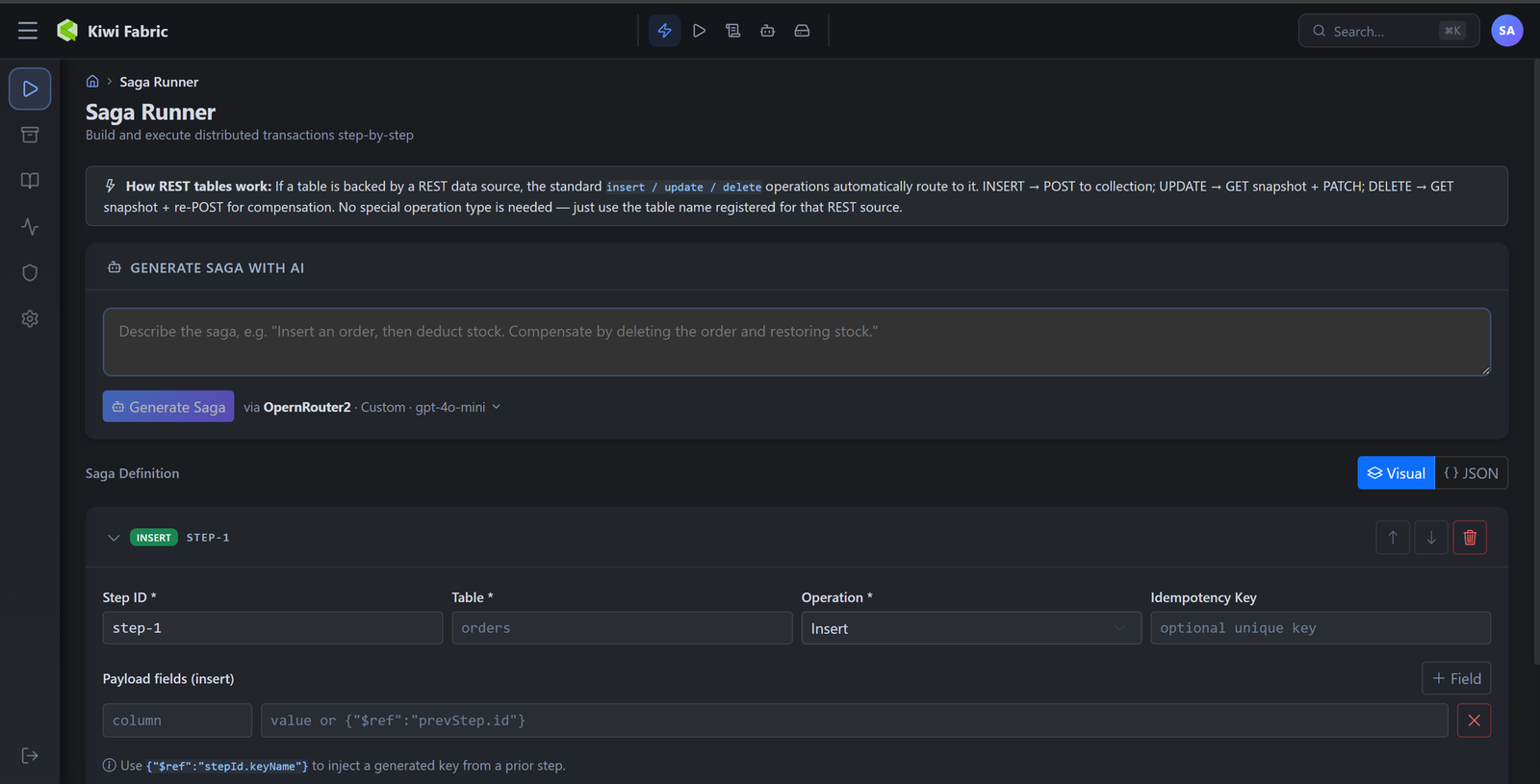1540x784 pixels.
Task: Click the Generate Saga button
Action: pyautogui.click(x=168, y=407)
